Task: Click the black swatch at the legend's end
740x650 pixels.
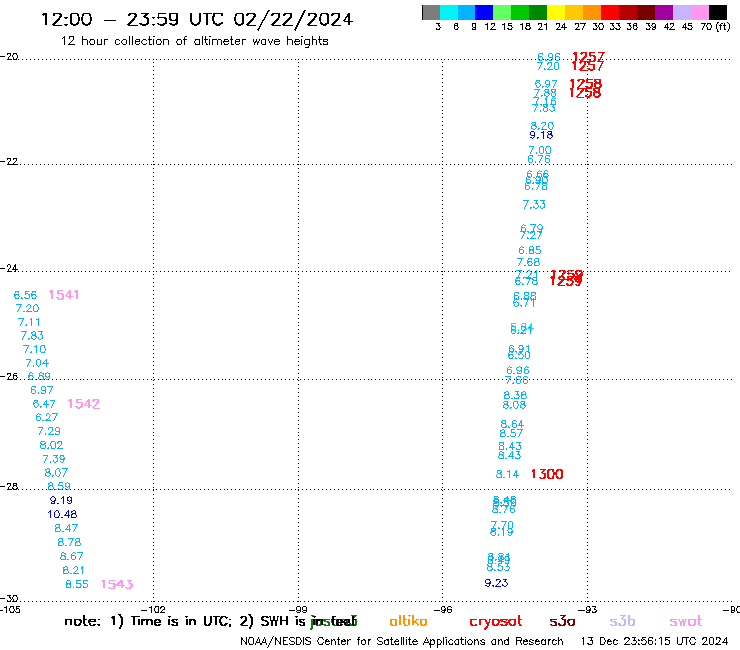Action: click(718, 12)
